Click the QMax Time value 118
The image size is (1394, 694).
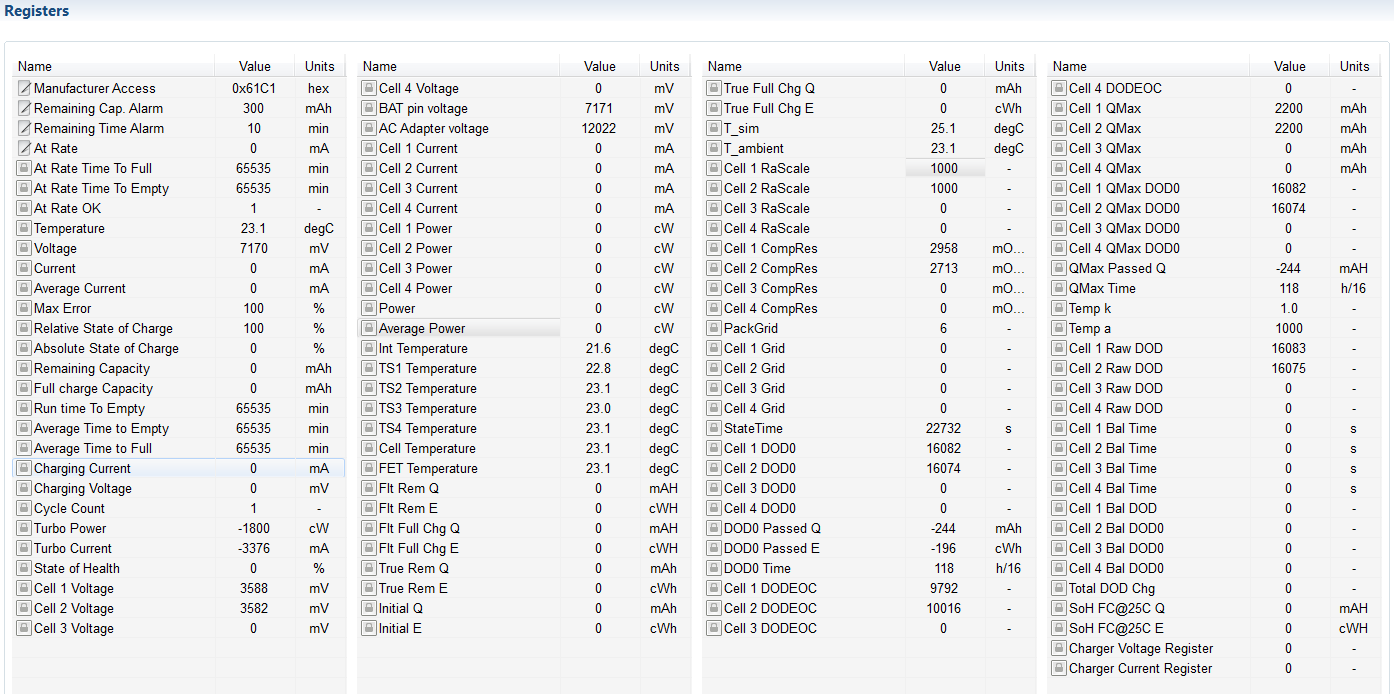click(1289, 288)
